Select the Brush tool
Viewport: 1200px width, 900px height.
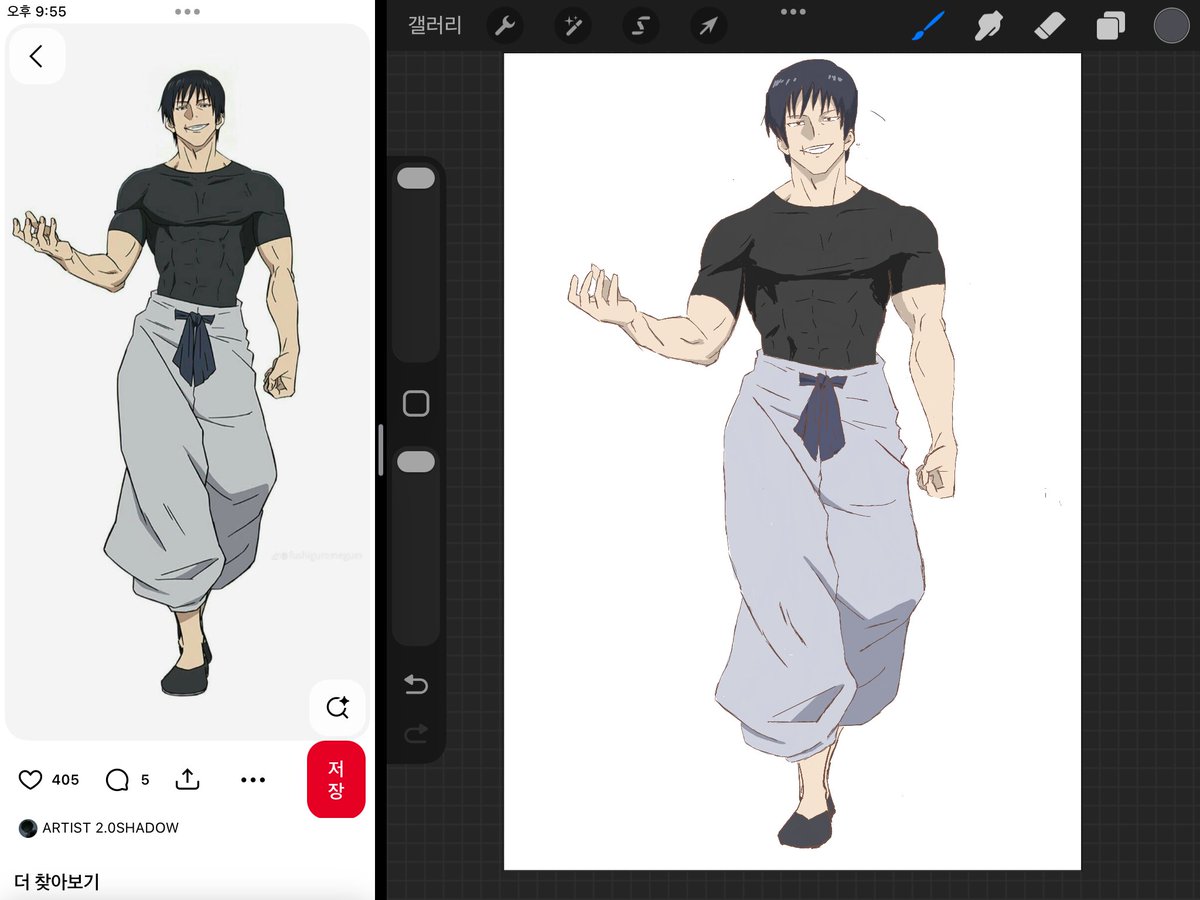928,26
